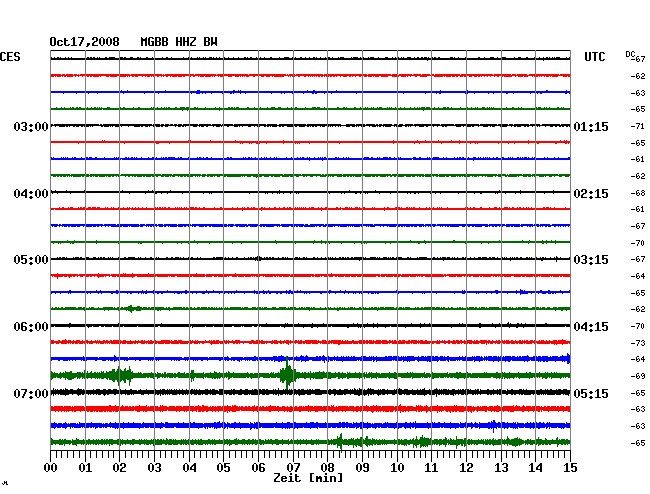Screen dimensions: 650x494
Task: Select minute 12 on the Zeit axis
Action: coord(466,468)
